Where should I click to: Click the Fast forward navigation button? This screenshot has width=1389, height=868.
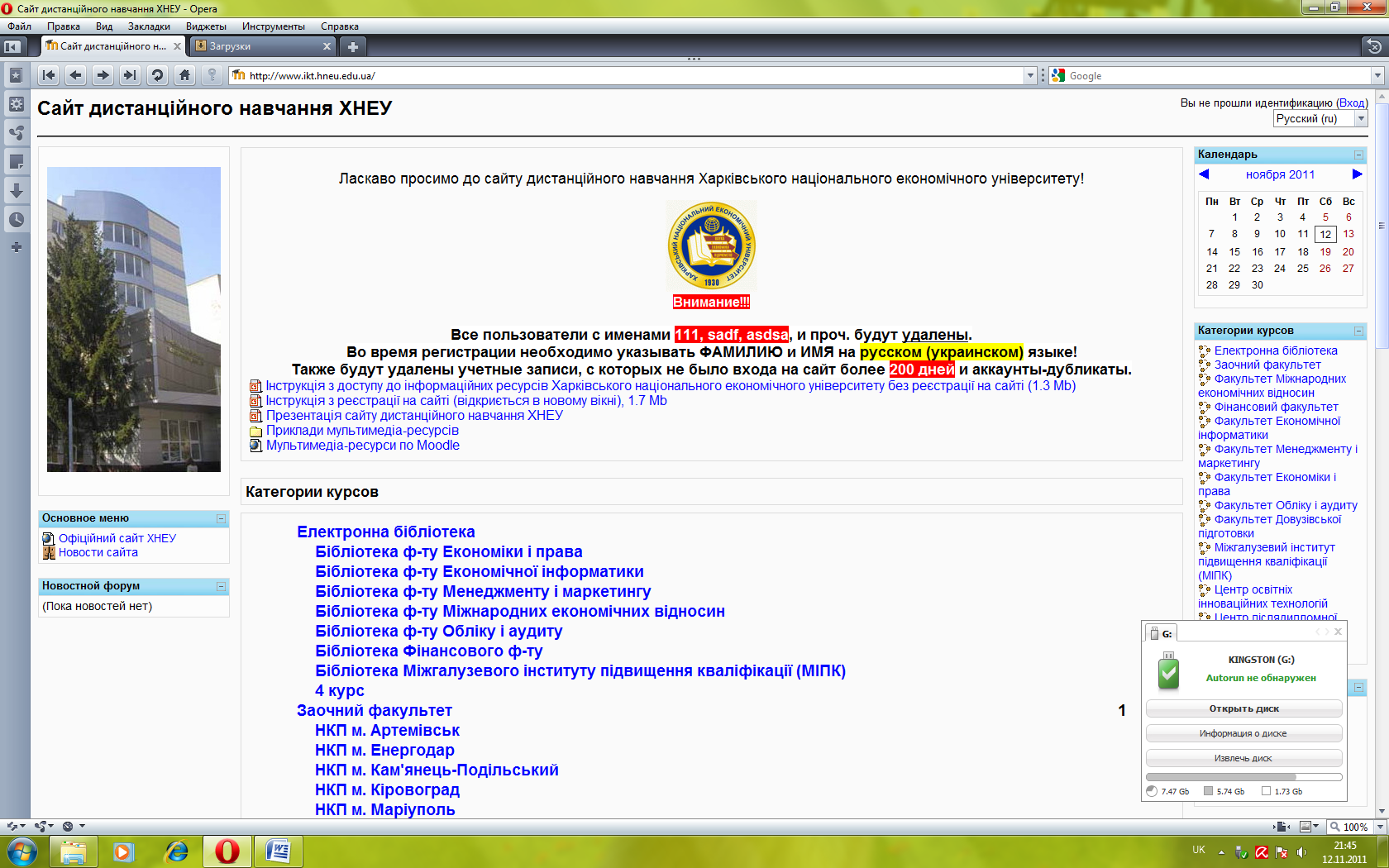[130, 75]
